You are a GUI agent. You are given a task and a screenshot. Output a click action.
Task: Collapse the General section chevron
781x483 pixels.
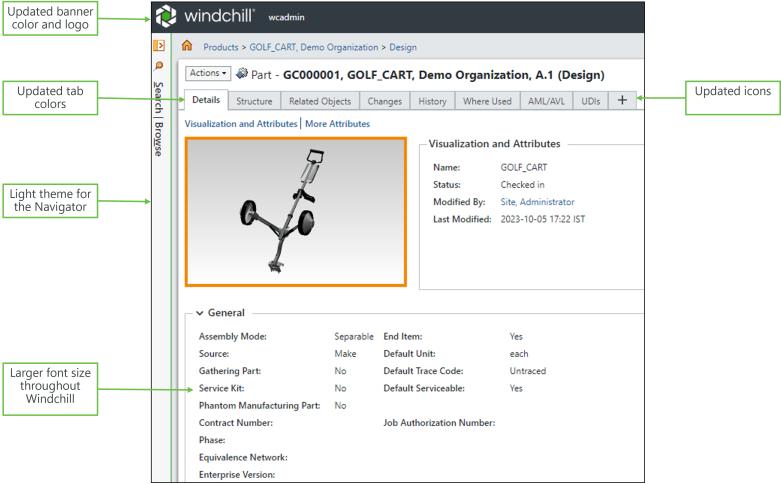(x=200, y=313)
